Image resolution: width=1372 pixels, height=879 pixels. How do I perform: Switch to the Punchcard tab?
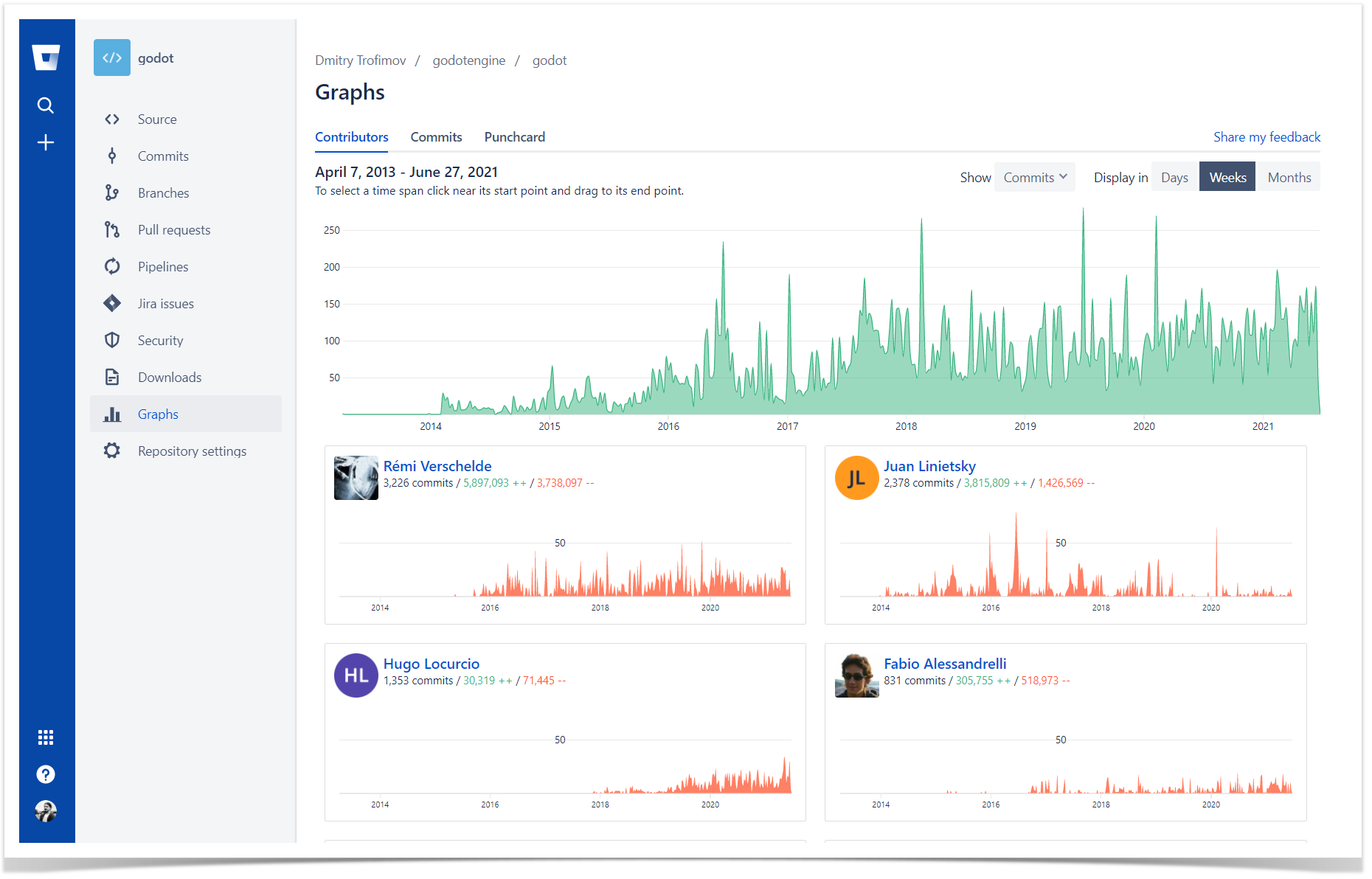tap(514, 137)
